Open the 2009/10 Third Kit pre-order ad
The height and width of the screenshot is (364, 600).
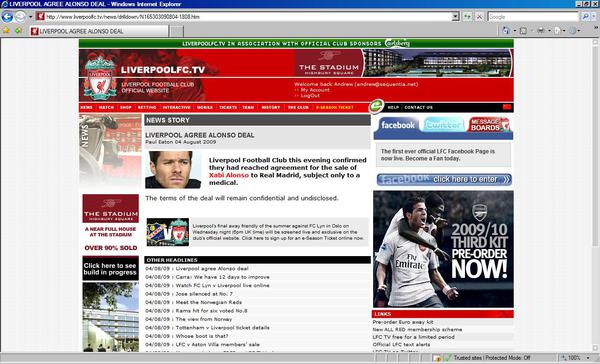[443, 249]
